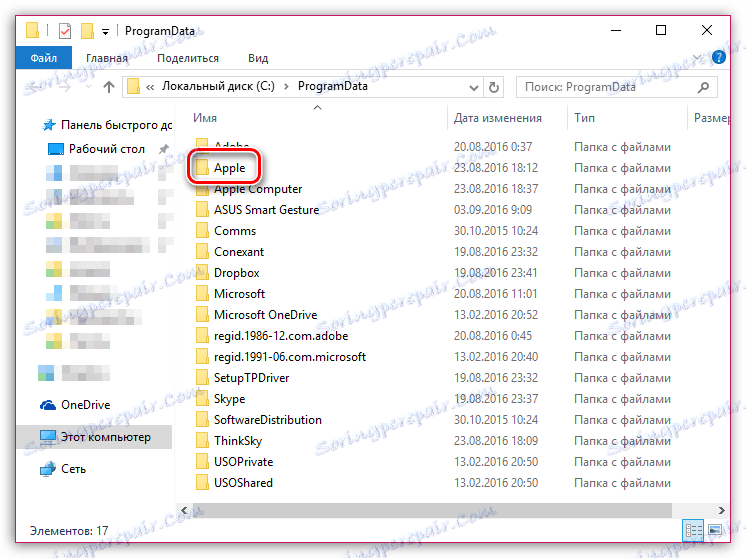Sort by the Имя column header
This screenshot has width=746, height=558.
(x=205, y=118)
